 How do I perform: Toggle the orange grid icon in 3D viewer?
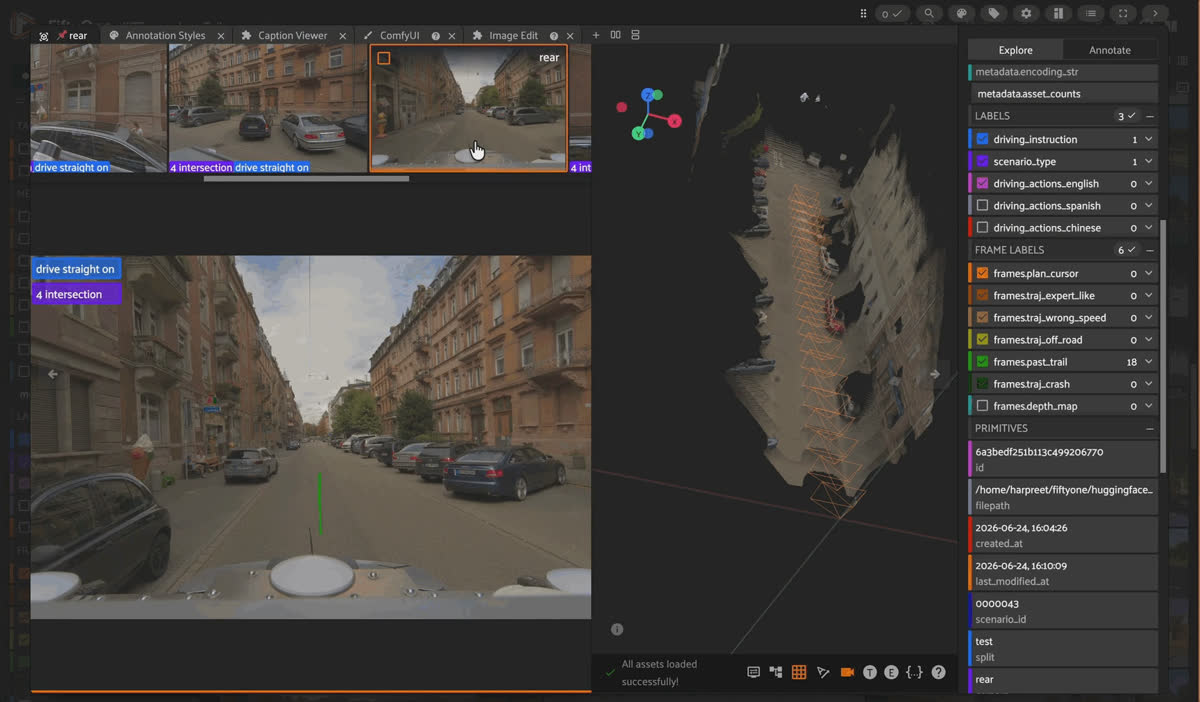coord(799,672)
